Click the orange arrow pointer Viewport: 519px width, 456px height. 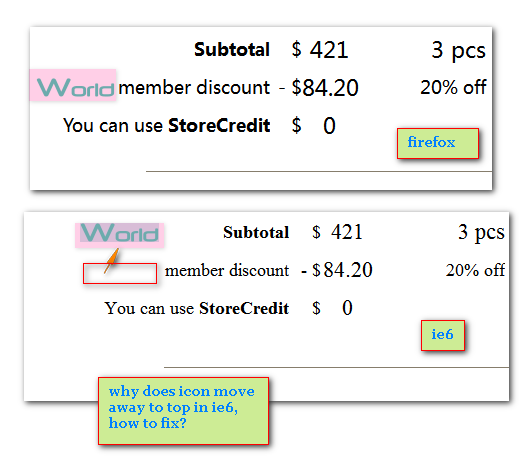pos(111,261)
